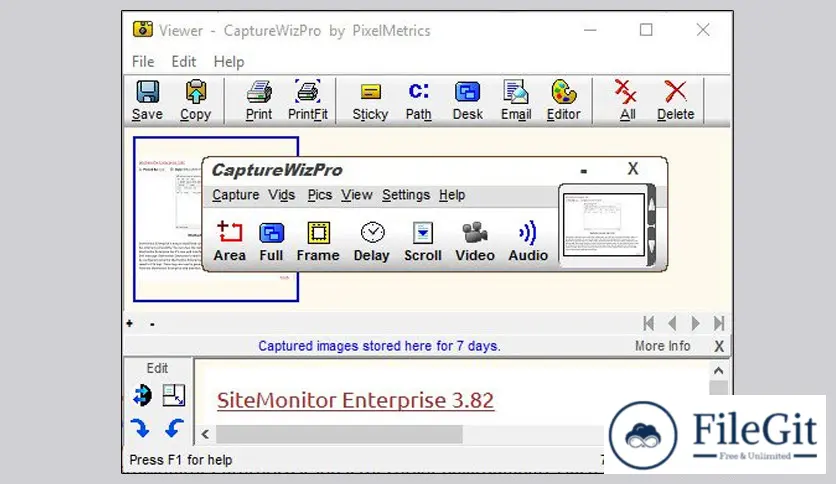Click the horizontal scrollbar left arrow
The width and height of the screenshot is (836, 484).
point(205,434)
